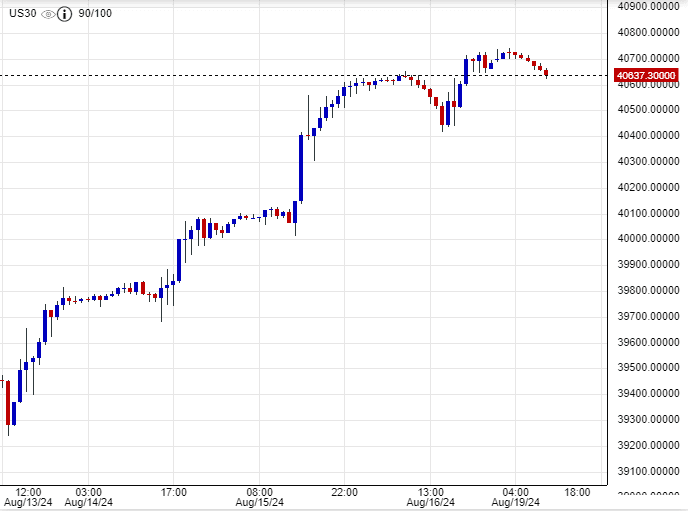This screenshot has height=511, width=688.
Task: Open the US30 instrument info icon
Action: tap(64, 14)
